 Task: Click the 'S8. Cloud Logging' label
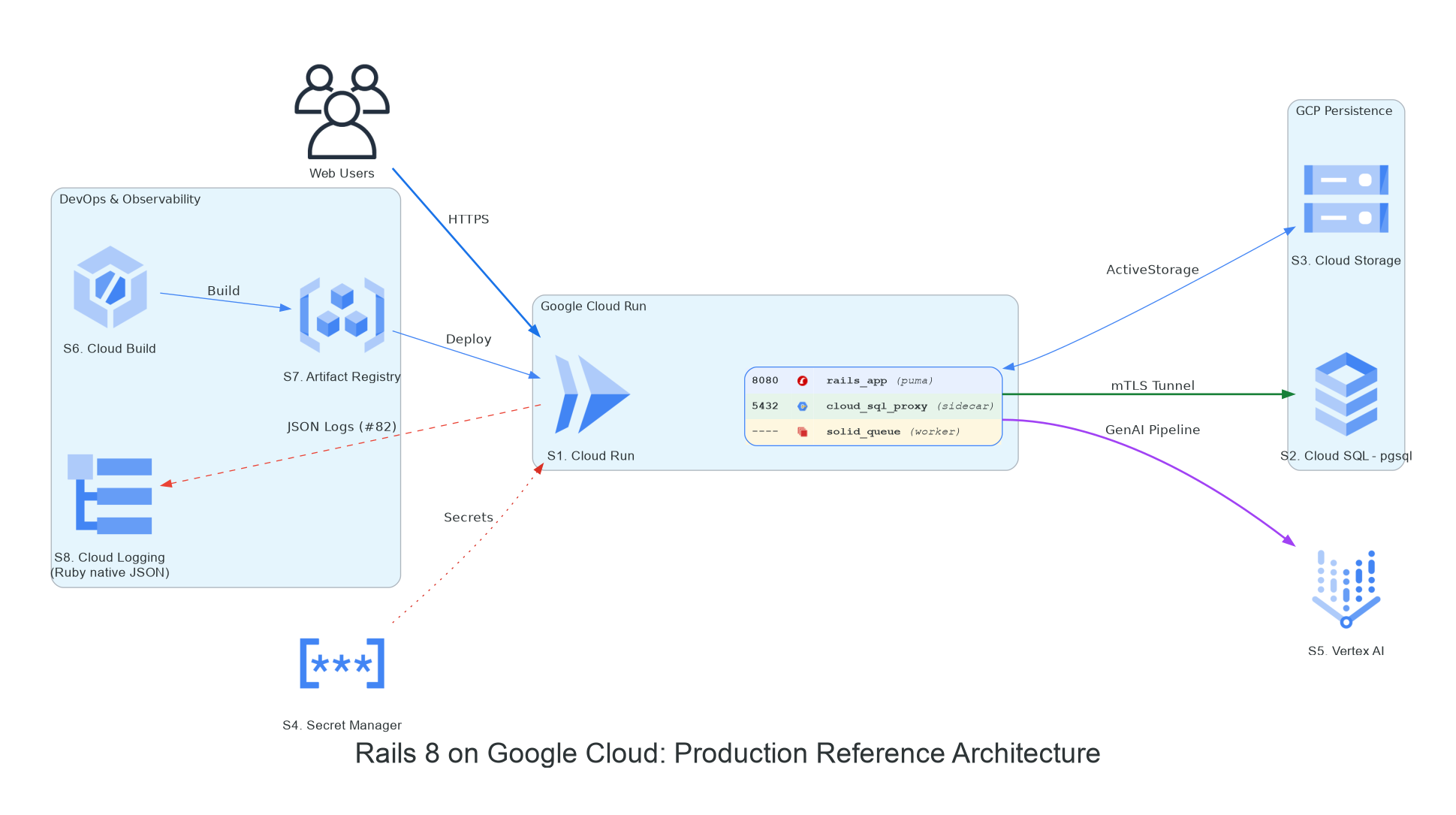[110, 557]
